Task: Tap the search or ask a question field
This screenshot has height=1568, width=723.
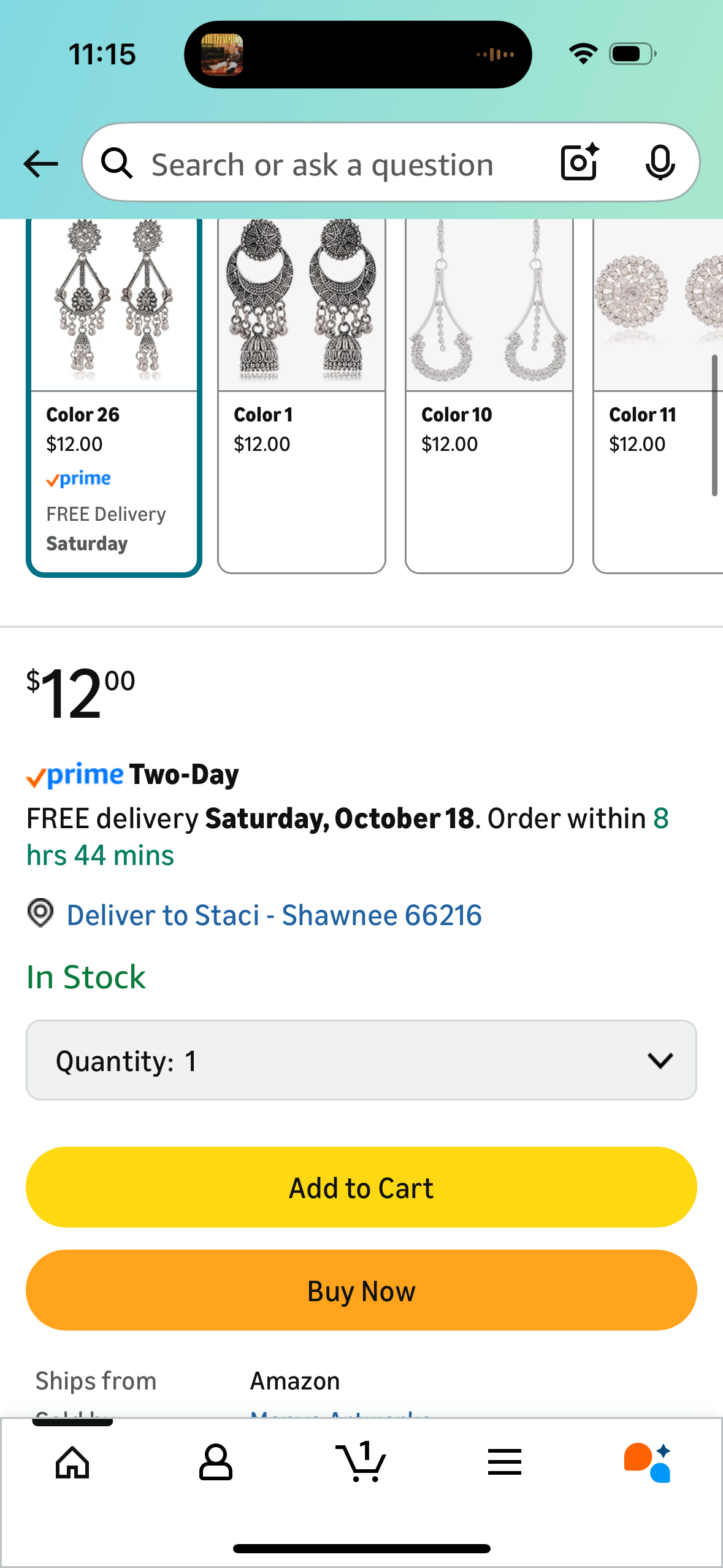Action: tap(322, 164)
